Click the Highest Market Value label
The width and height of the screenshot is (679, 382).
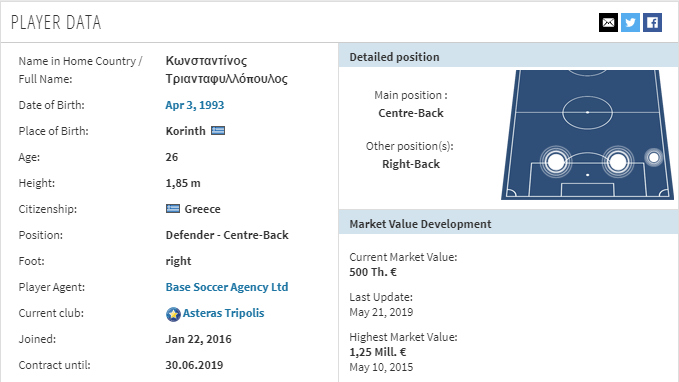pyautogui.click(x=404, y=337)
